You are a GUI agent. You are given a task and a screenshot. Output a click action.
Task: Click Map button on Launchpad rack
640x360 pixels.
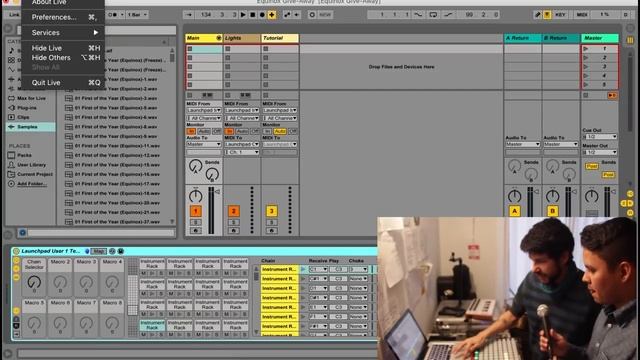click(99, 251)
